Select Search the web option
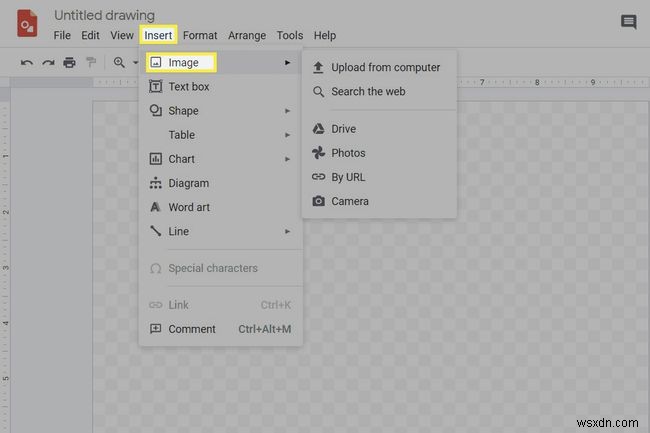Image resolution: width=650 pixels, height=433 pixels. click(368, 92)
